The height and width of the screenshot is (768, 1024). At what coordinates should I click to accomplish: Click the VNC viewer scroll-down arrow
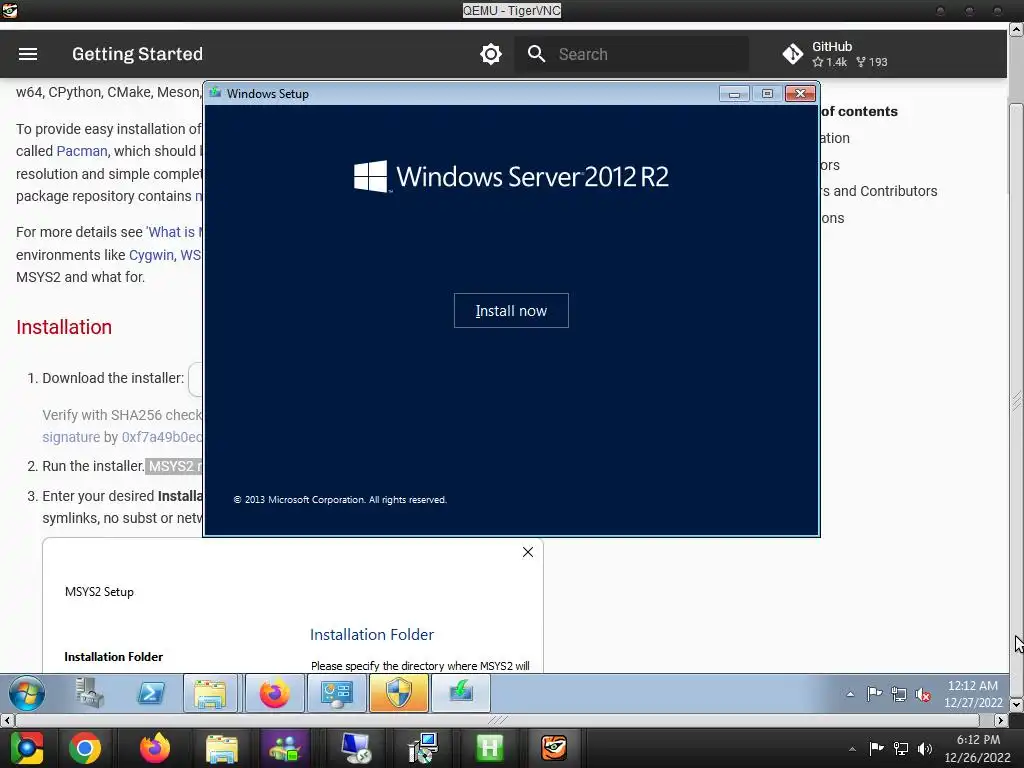coord(1017,705)
